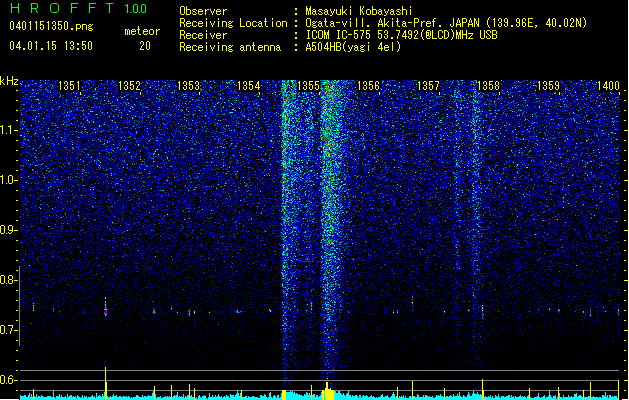Click the 1353 time marker
629x400 pixels.
click(189, 85)
